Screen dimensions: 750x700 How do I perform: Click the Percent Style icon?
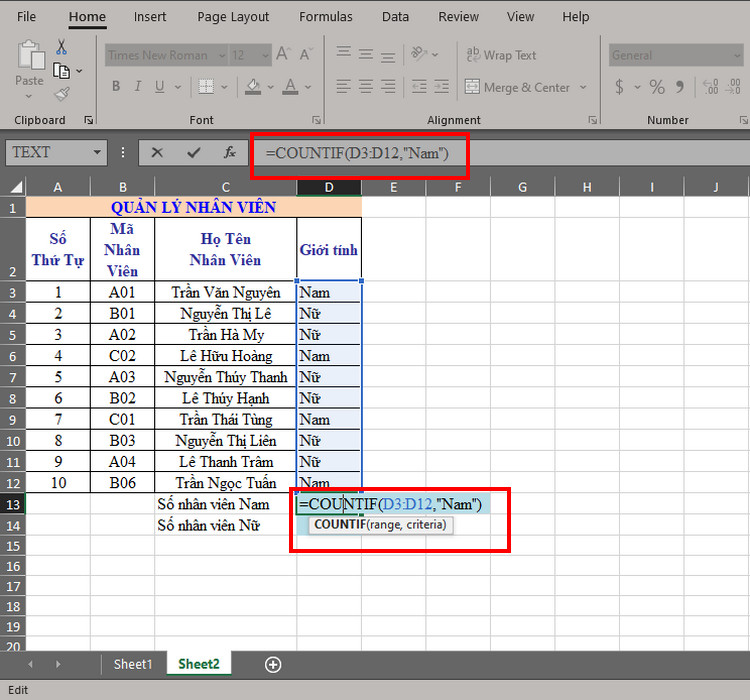click(657, 88)
